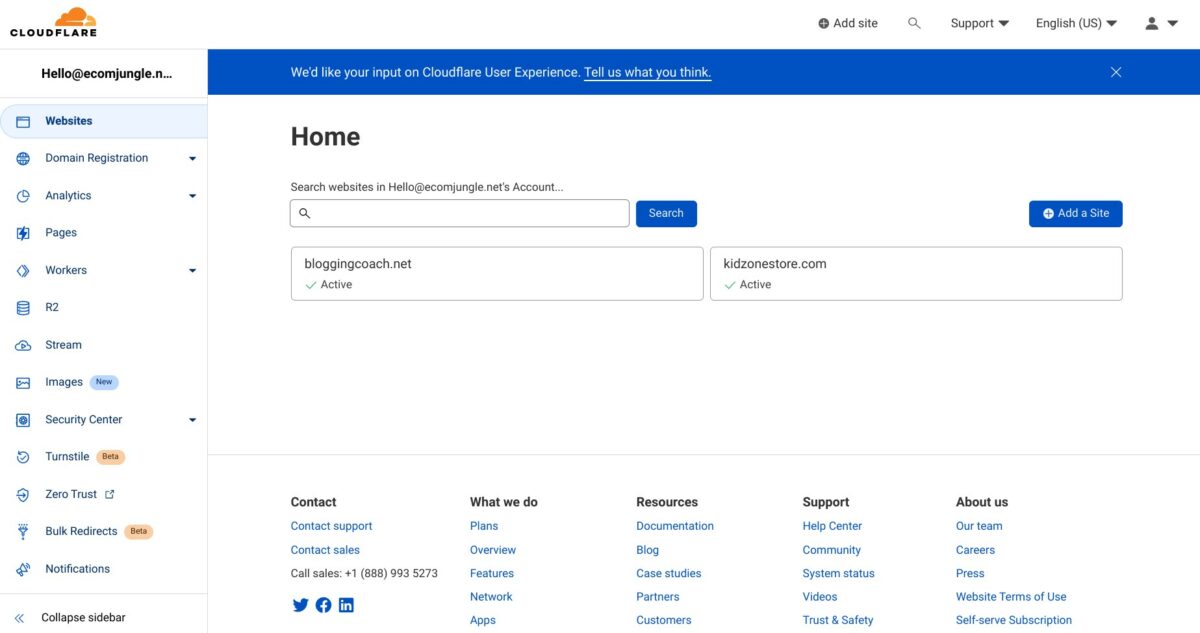This screenshot has height=633, width=1200.
Task: Dismiss the blue feedback banner
Action: [x=1116, y=72]
